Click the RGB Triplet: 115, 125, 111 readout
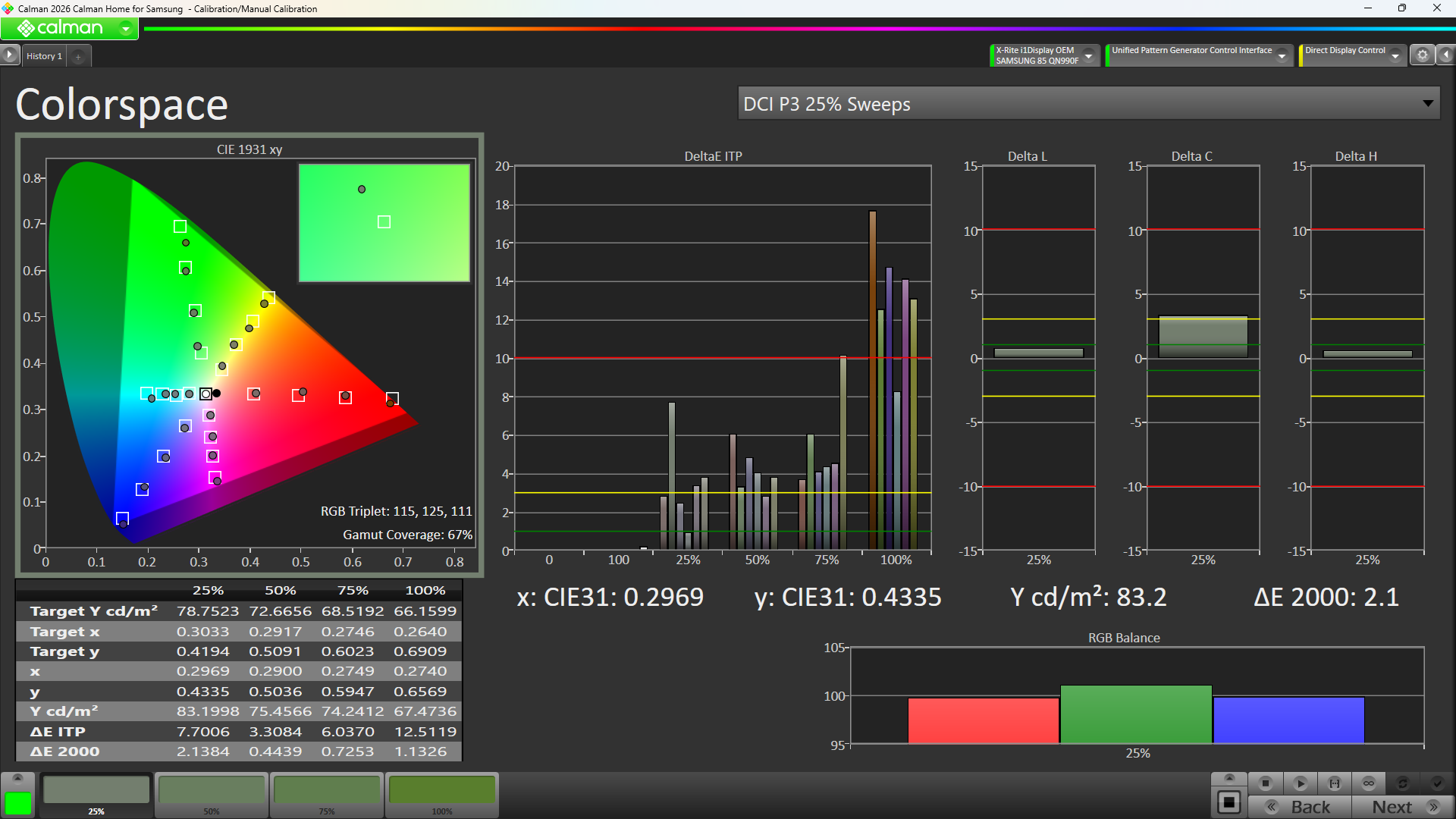The height and width of the screenshot is (819, 1456). click(x=396, y=511)
